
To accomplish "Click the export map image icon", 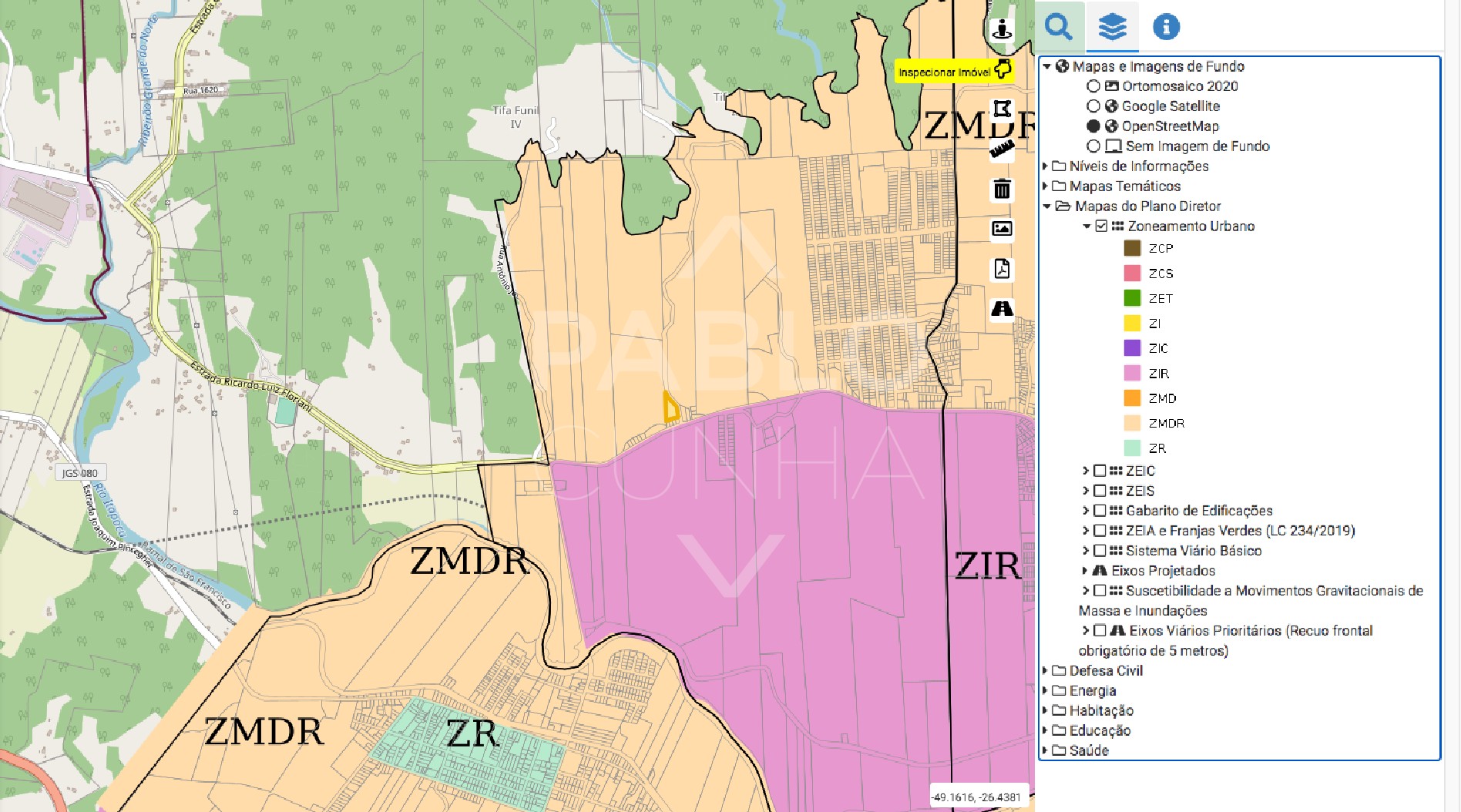I will point(1002,229).
